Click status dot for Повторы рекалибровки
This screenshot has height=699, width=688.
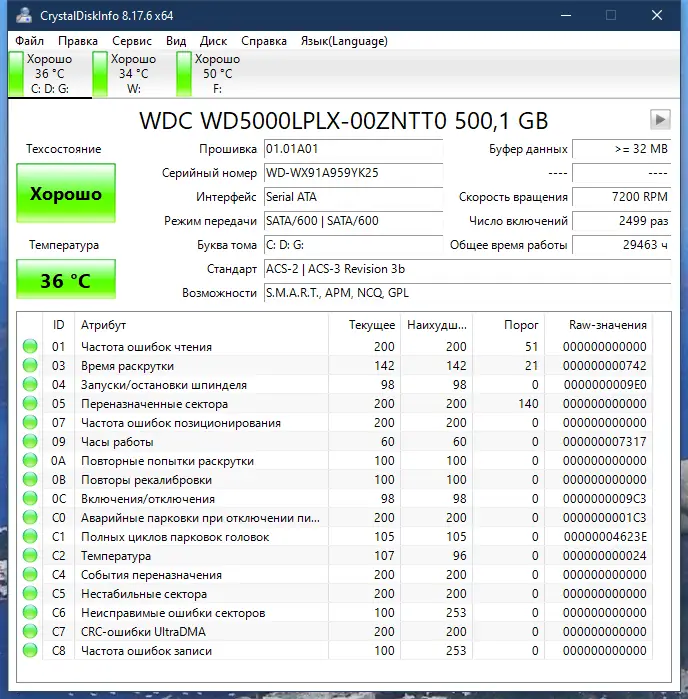pyautogui.click(x=30, y=480)
